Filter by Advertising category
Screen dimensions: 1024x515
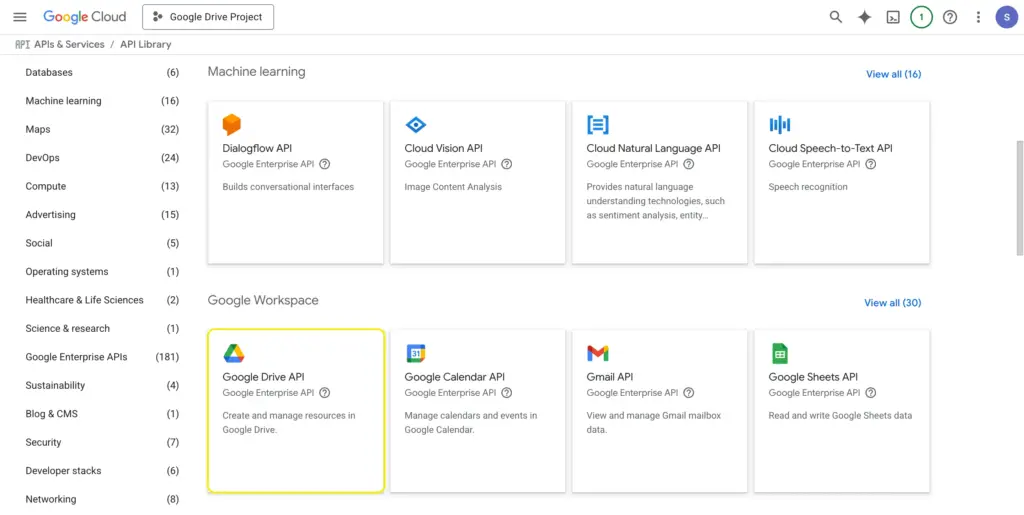(x=102, y=214)
